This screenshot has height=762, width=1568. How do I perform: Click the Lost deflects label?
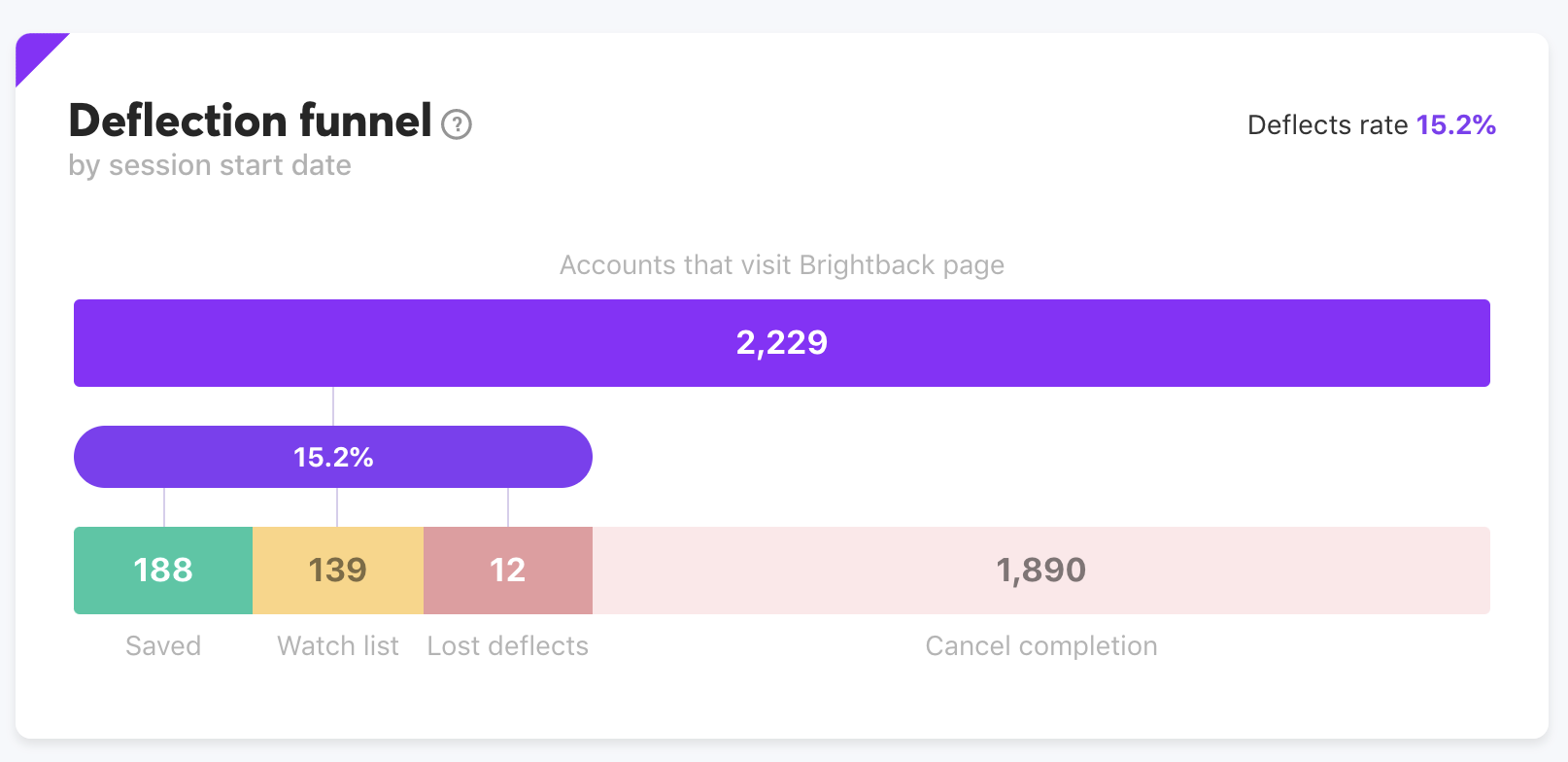pyautogui.click(x=507, y=645)
